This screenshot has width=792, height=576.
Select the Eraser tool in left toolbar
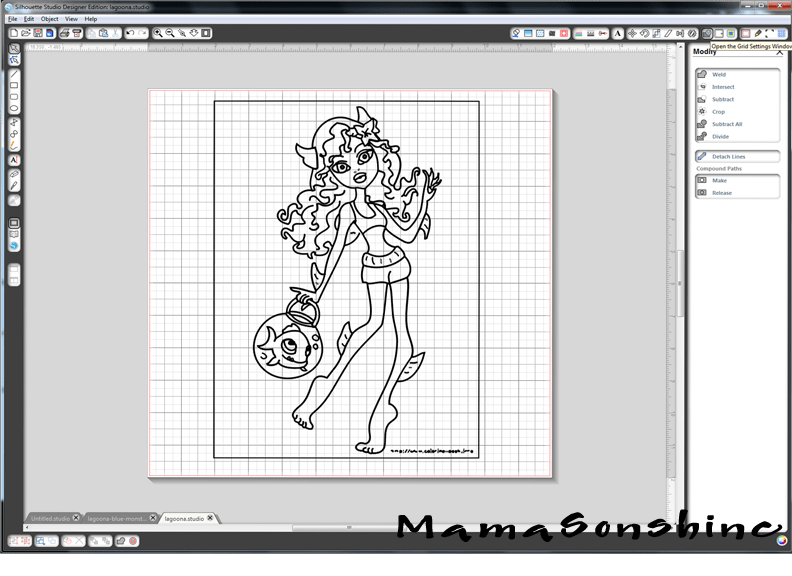click(x=14, y=173)
